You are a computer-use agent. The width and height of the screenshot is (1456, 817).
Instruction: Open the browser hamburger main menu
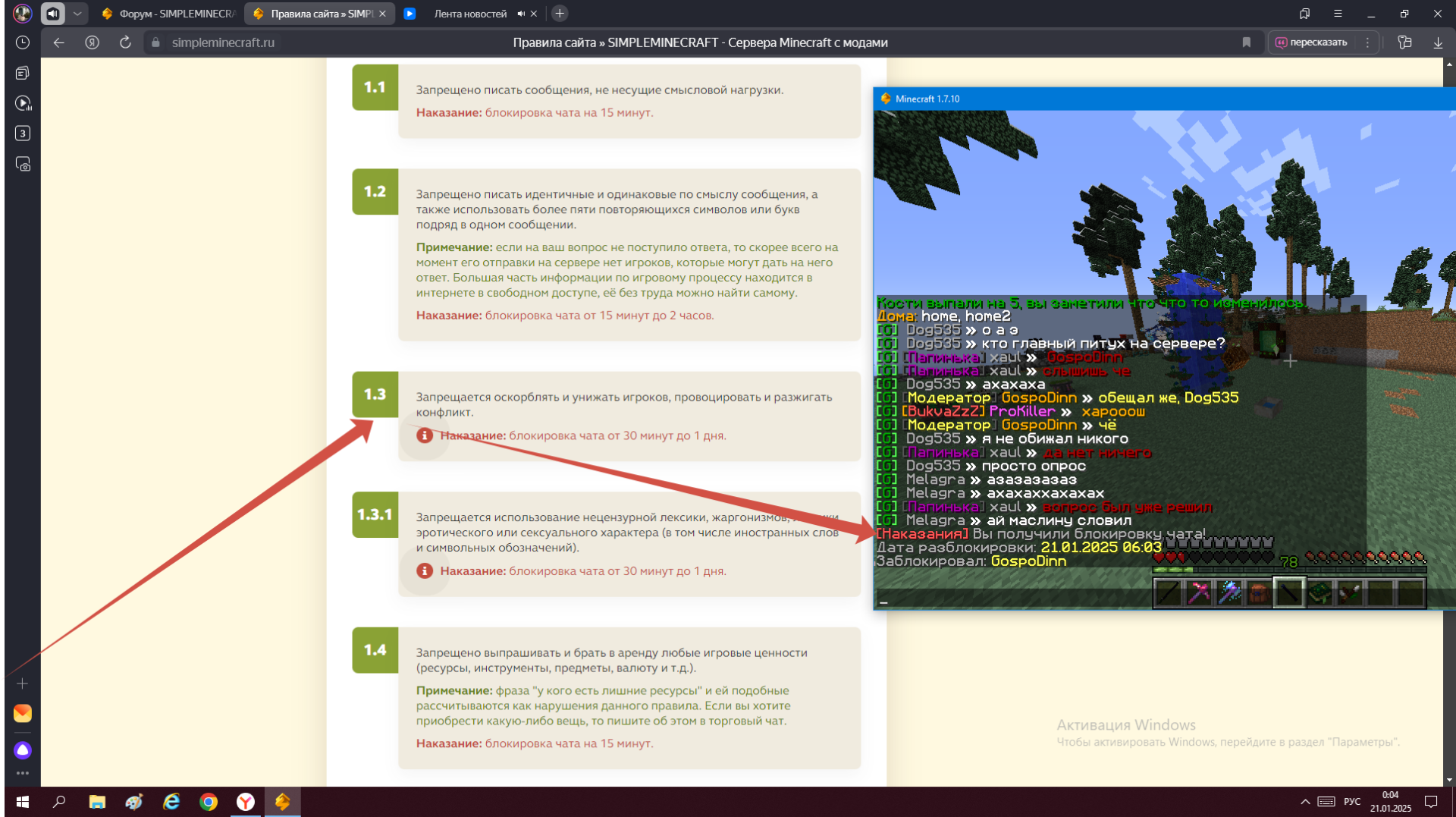1338,14
